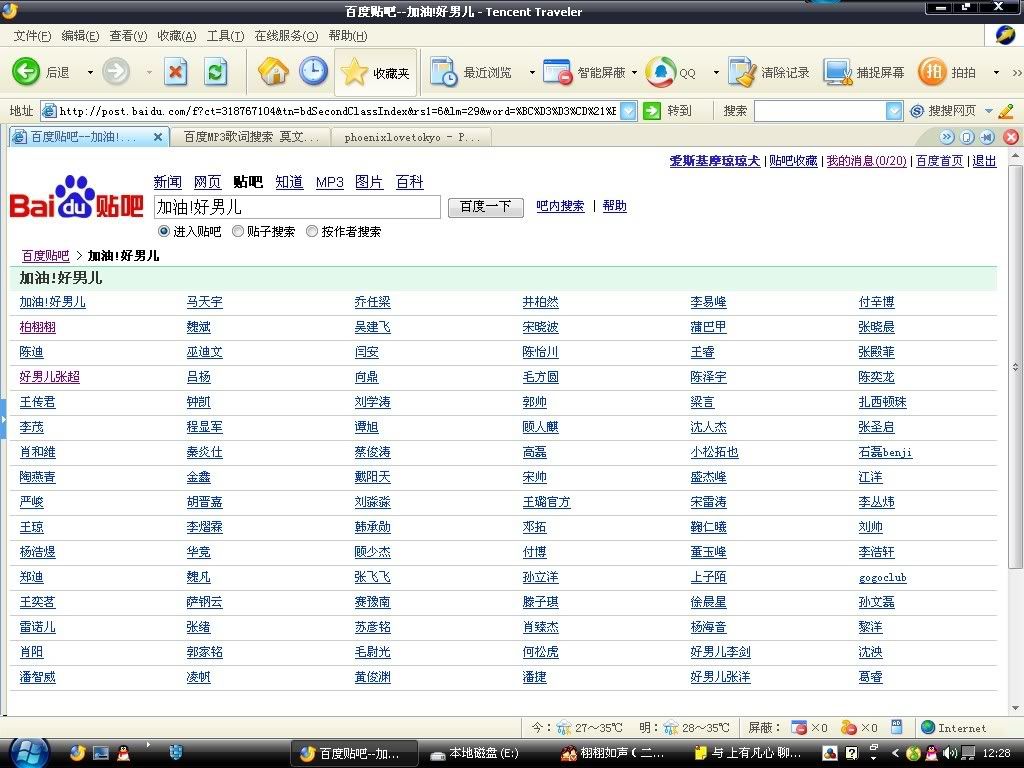
Task: Expand the Back button history dropdown arrow
Action: [x=90, y=72]
